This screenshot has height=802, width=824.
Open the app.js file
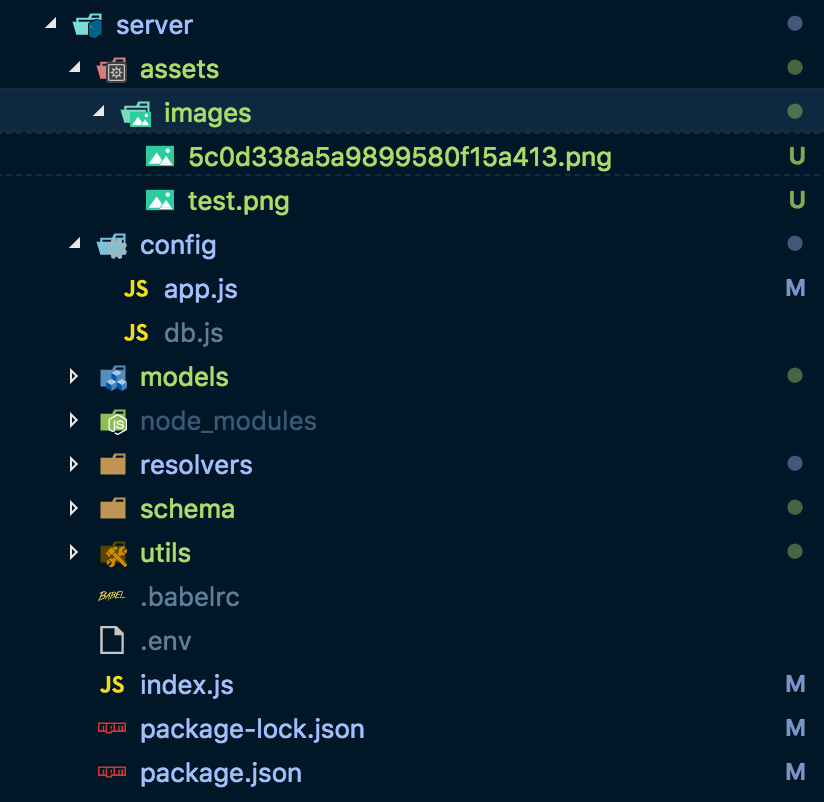point(200,289)
